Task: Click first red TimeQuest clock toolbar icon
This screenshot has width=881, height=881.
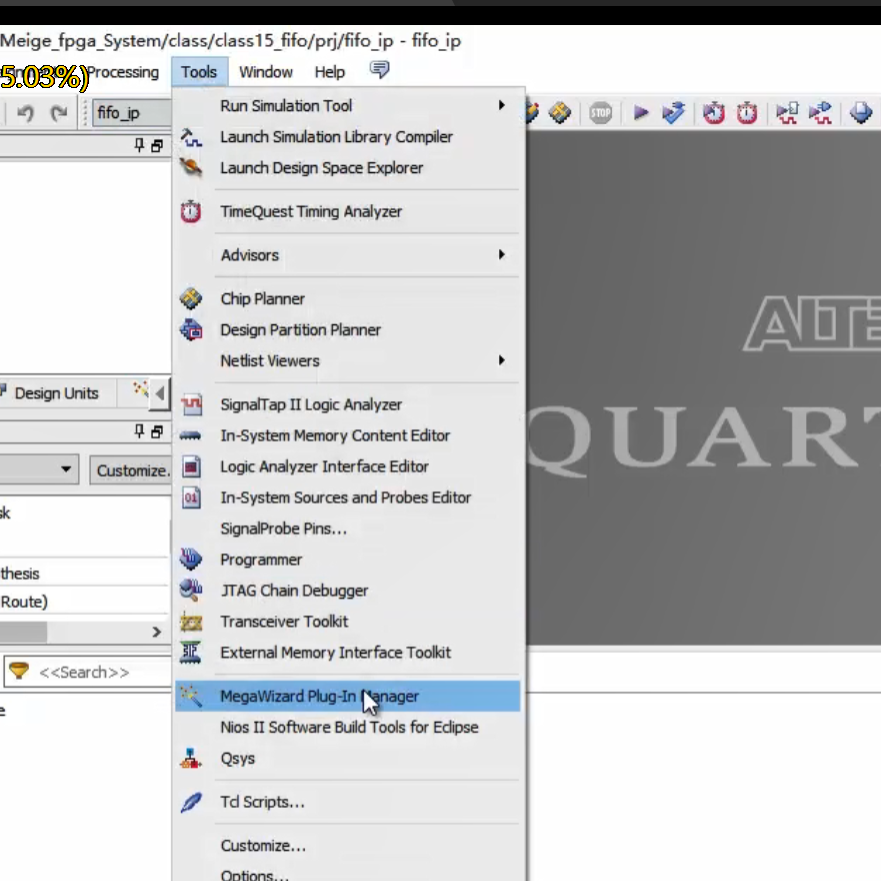Action: coord(714,113)
